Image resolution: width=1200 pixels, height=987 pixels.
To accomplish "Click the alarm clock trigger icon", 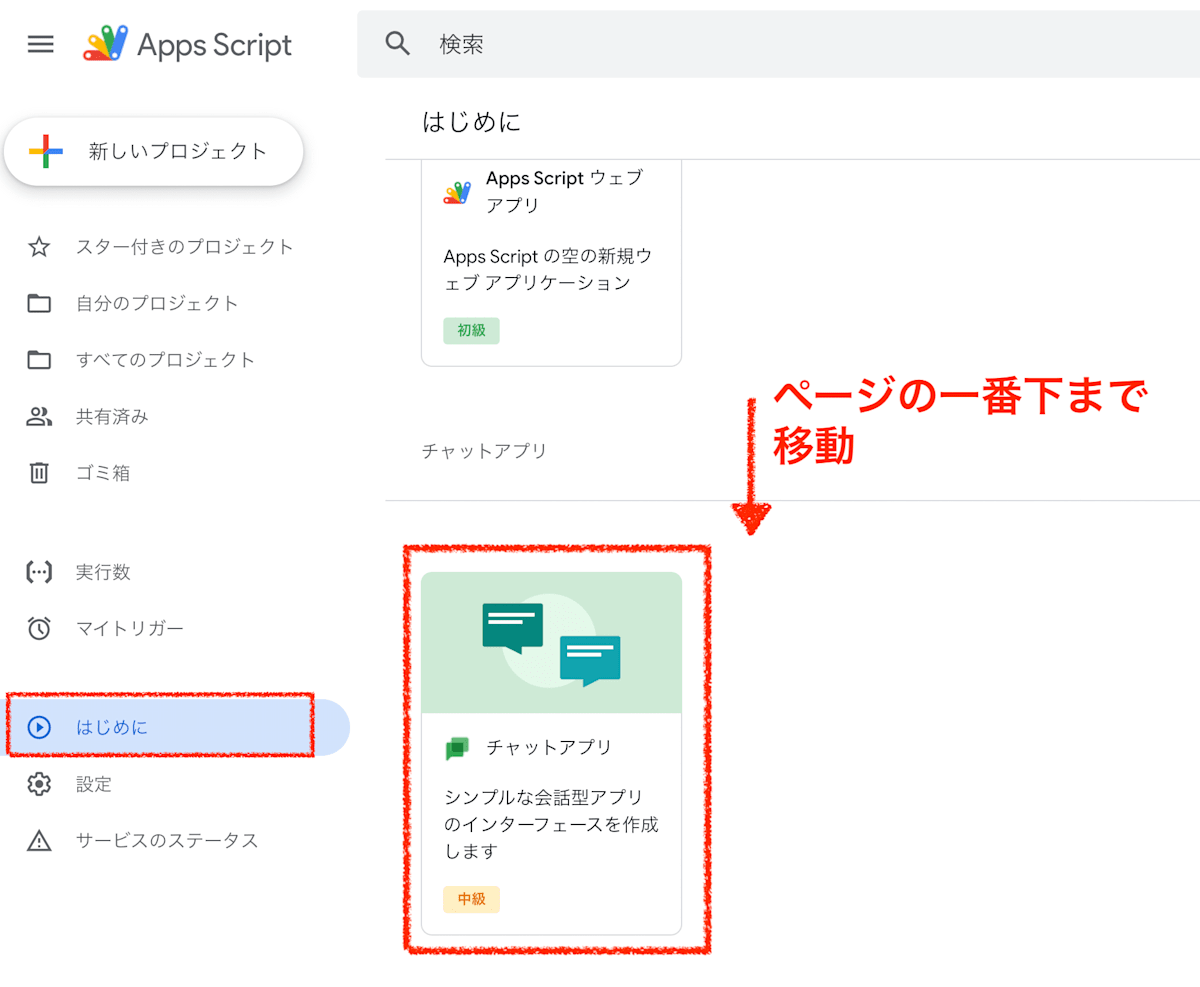I will click(39, 628).
